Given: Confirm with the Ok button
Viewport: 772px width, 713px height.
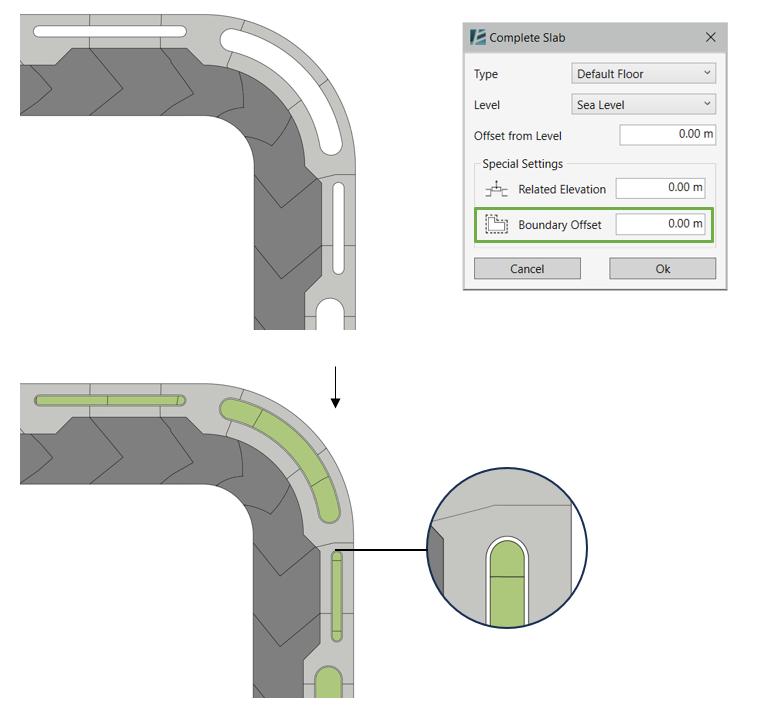Looking at the screenshot, I should (x=662, y=268).
